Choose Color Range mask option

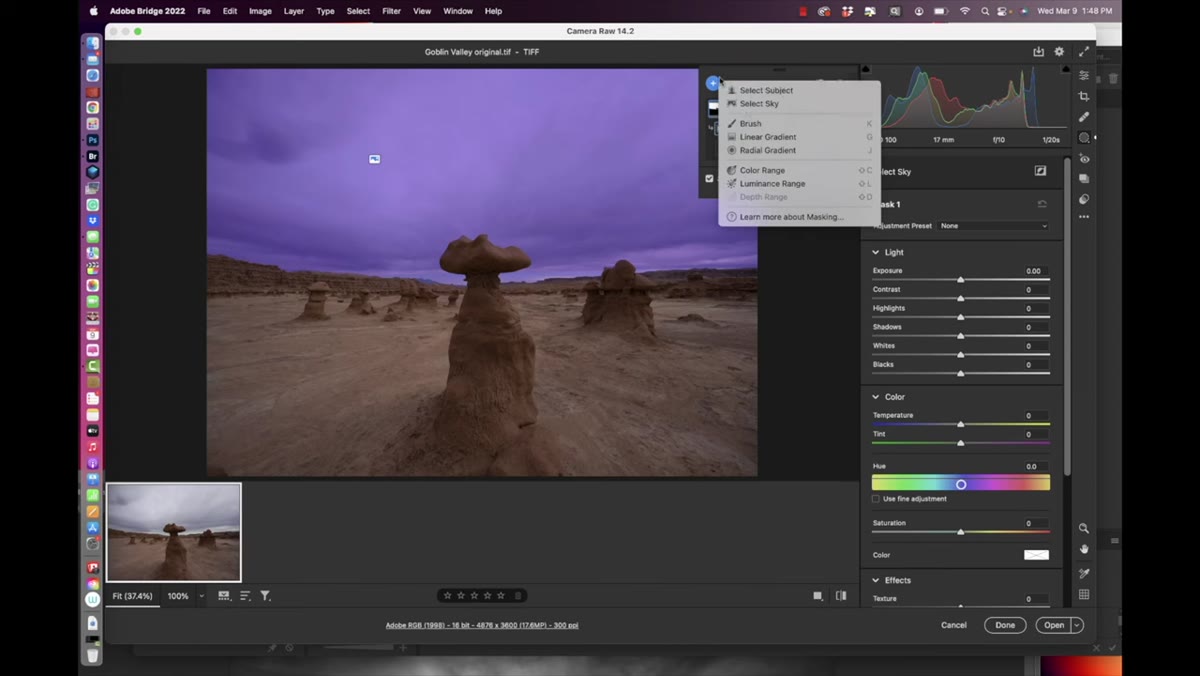[762, 170]
